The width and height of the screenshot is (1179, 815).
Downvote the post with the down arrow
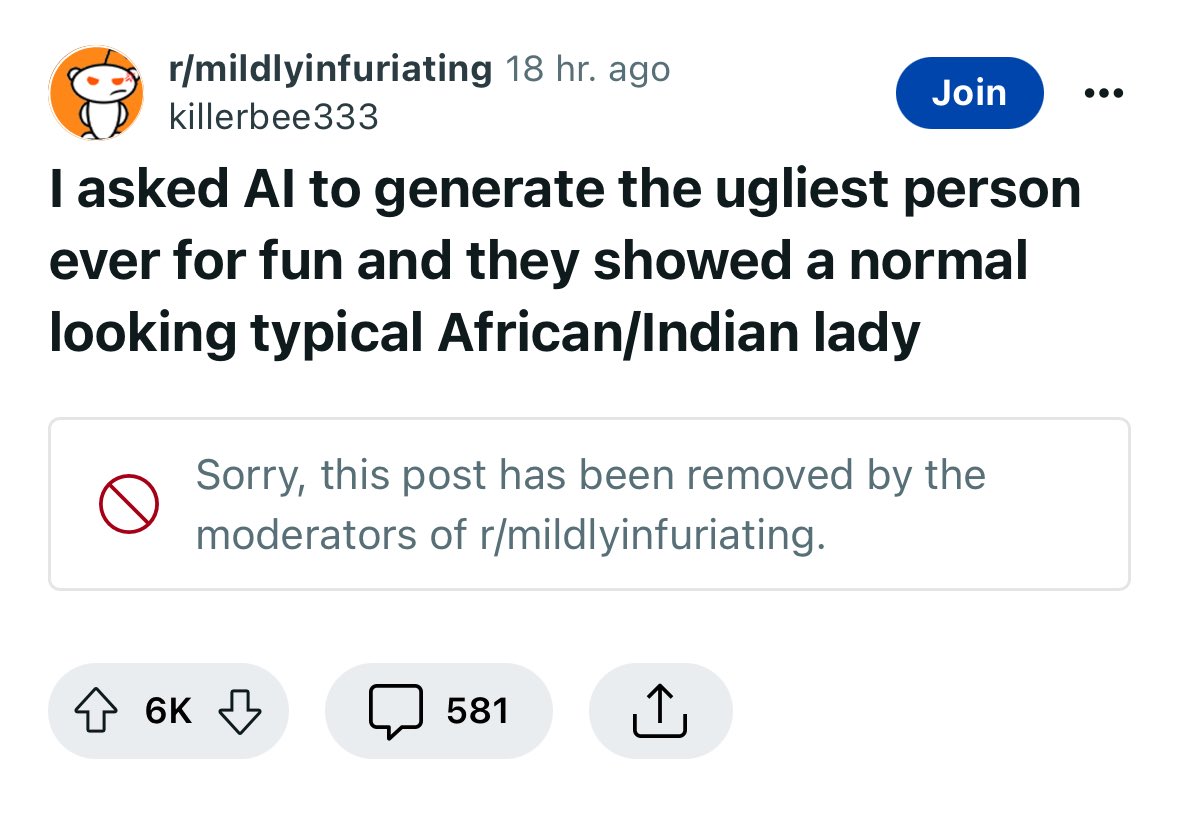(238, 711)
